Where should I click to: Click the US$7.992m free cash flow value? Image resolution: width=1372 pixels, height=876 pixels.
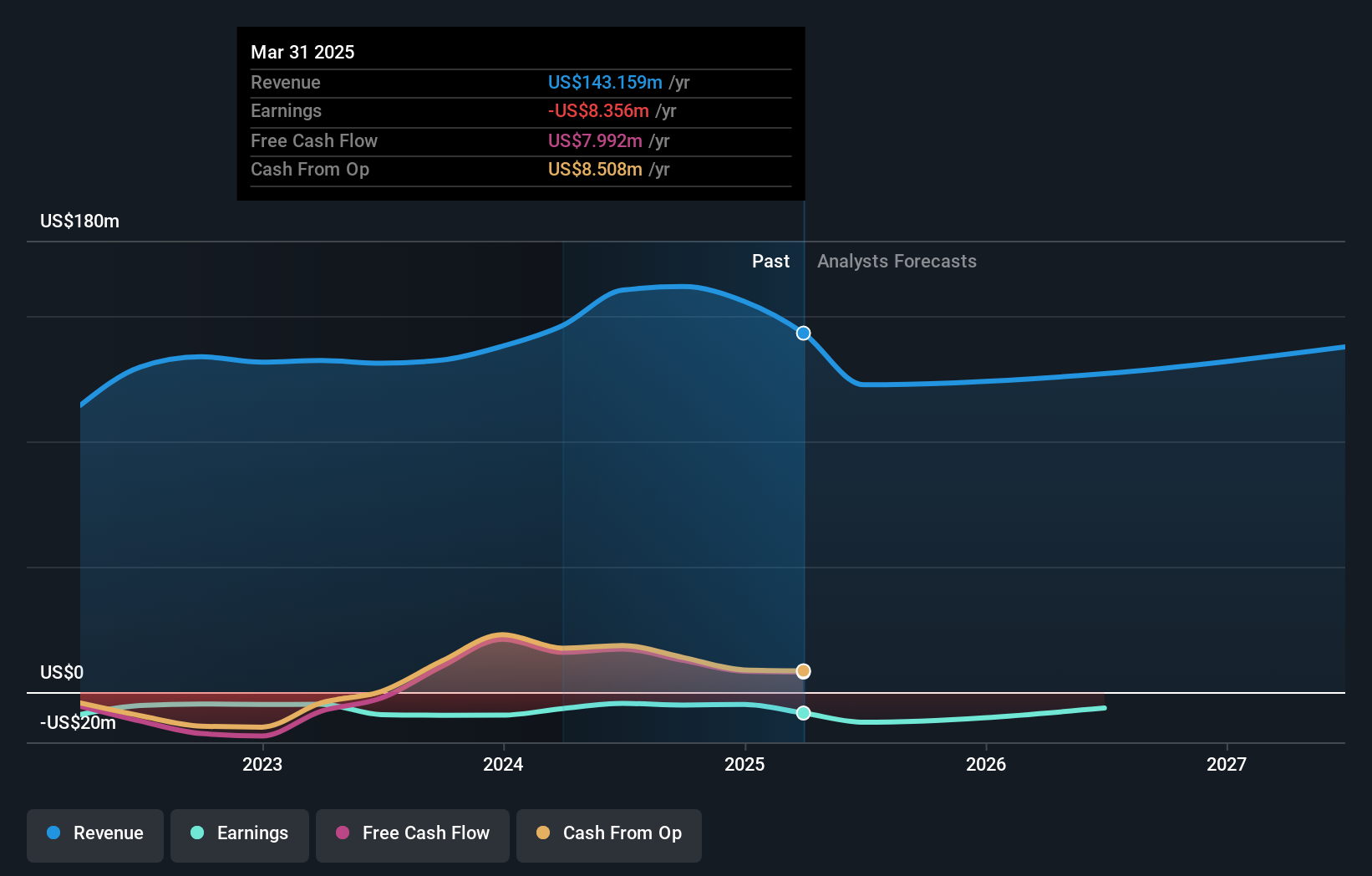click(x=595, y=141)
